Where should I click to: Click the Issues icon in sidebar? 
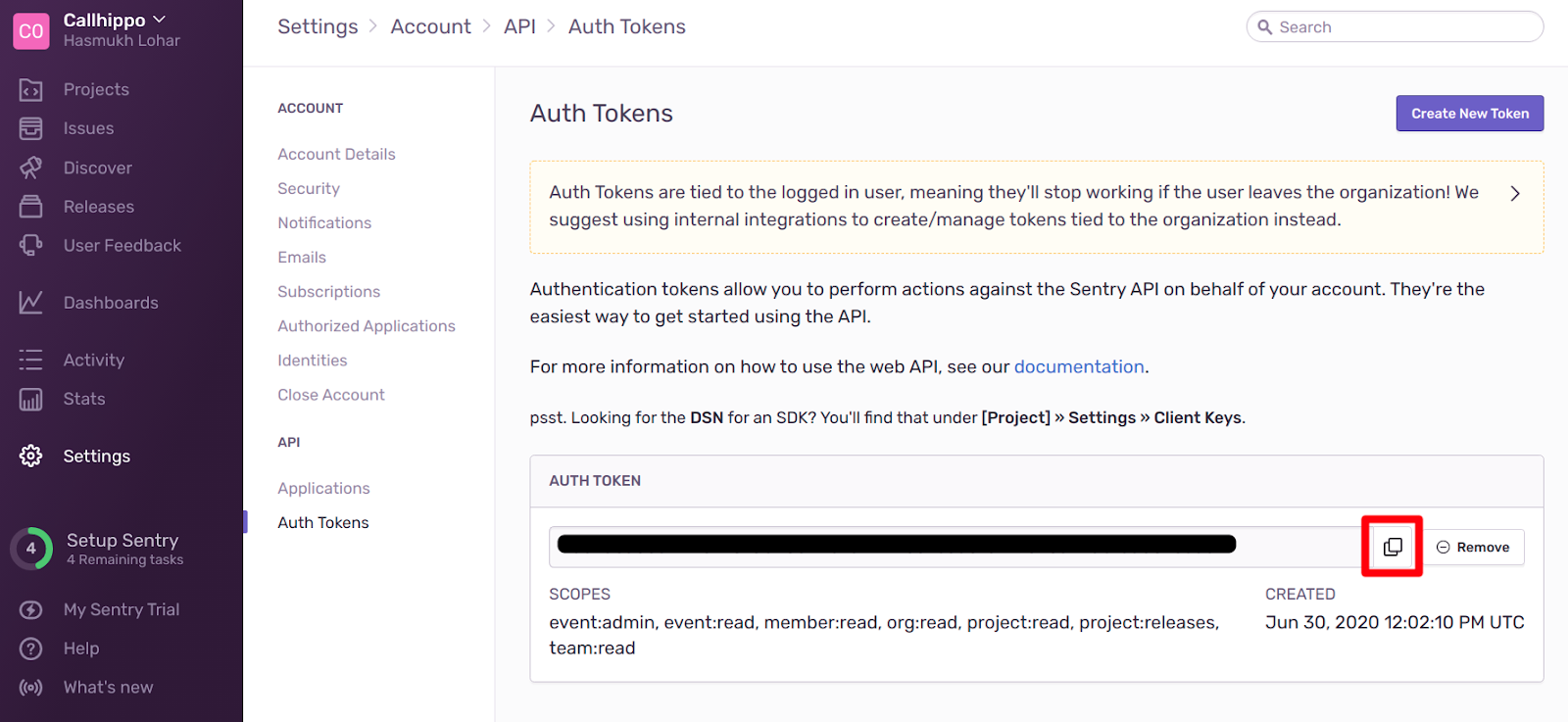pyautogui.click(x=30, y=128)
